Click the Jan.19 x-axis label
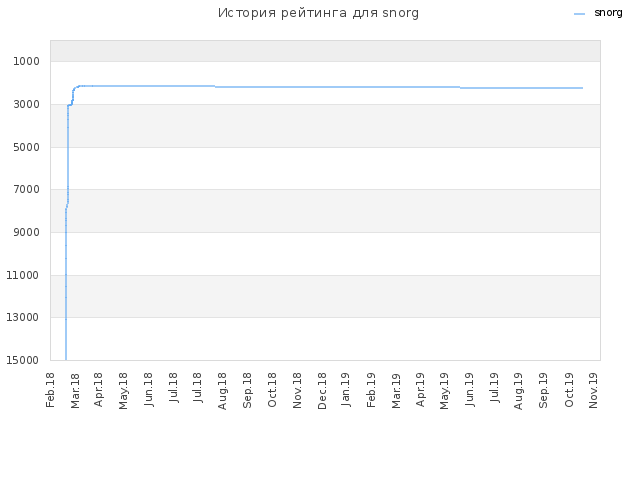This screenshot has height=480, width=640. (346, 390)
